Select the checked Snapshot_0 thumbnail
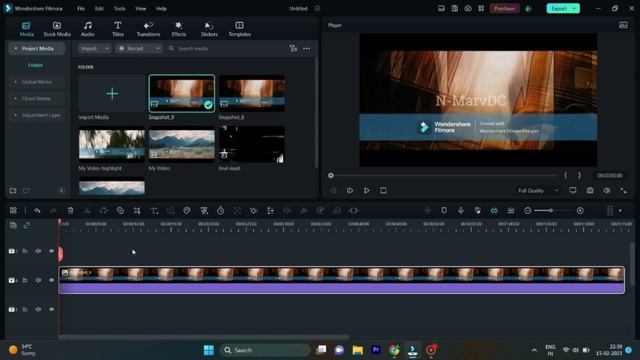The height and width of the screenshot is (360, 640). 182,93
